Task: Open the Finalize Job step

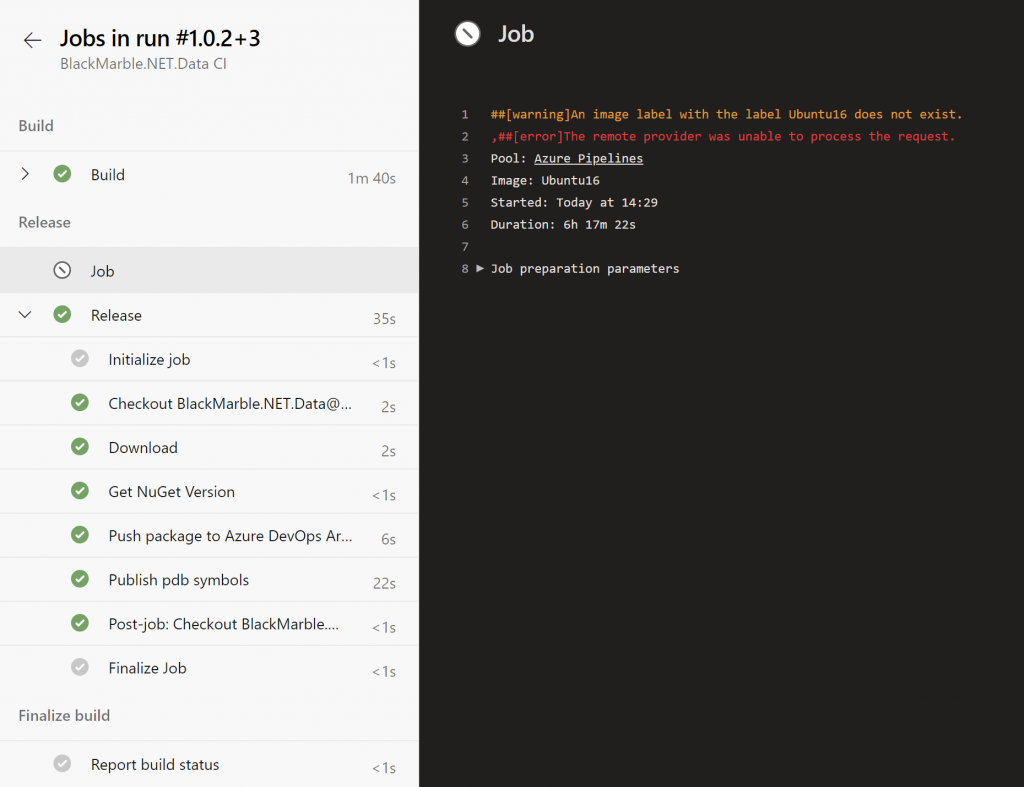Action: 209,668
